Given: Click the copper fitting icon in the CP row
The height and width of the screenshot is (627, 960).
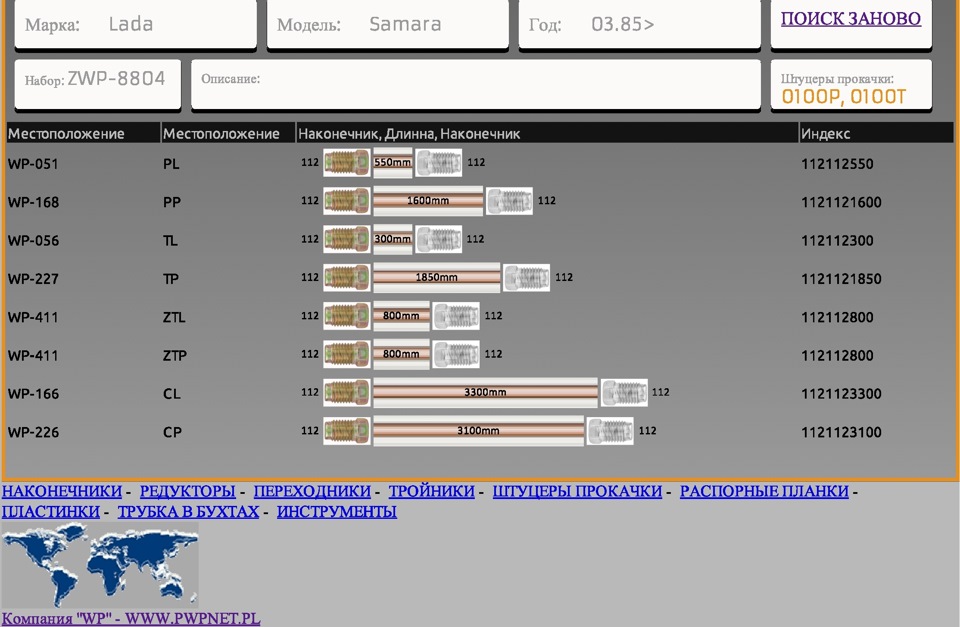Looking at the screenshot, I should coord(347,430).
